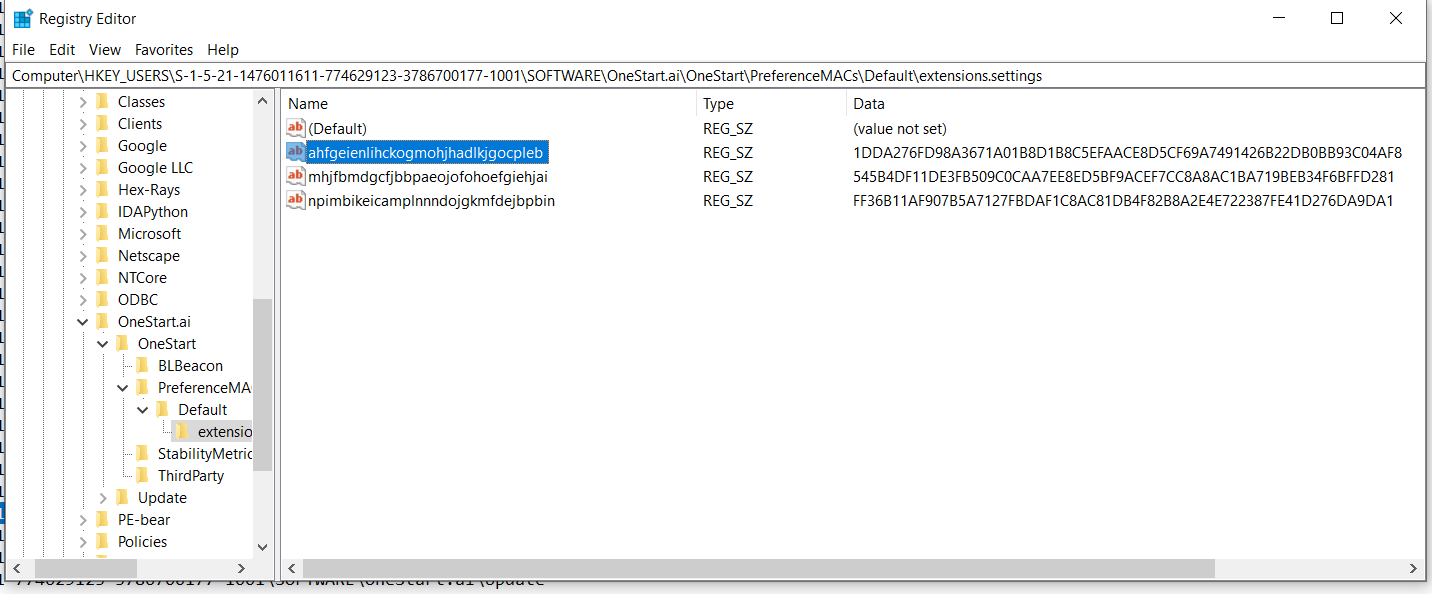Click the Netscape key folder icon

pos(102,255)
